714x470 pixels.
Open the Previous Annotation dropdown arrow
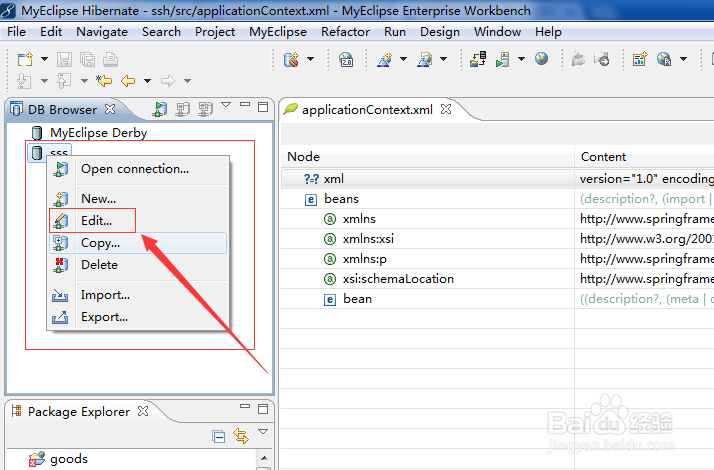click(x=84, y=81)
